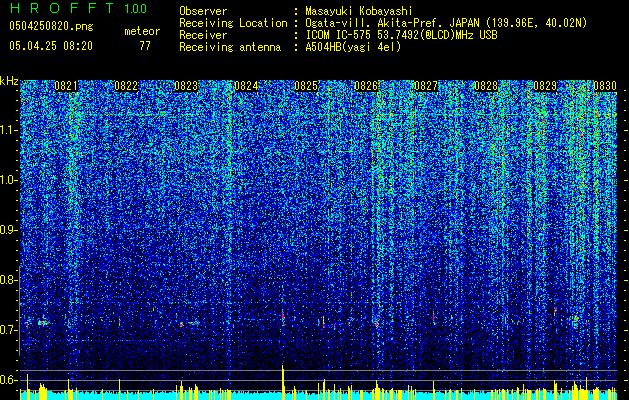Screen dimensions: 629x400
Task: Select the A504HB(yagi 4el) antenna text
Action: tap(353, 47)
